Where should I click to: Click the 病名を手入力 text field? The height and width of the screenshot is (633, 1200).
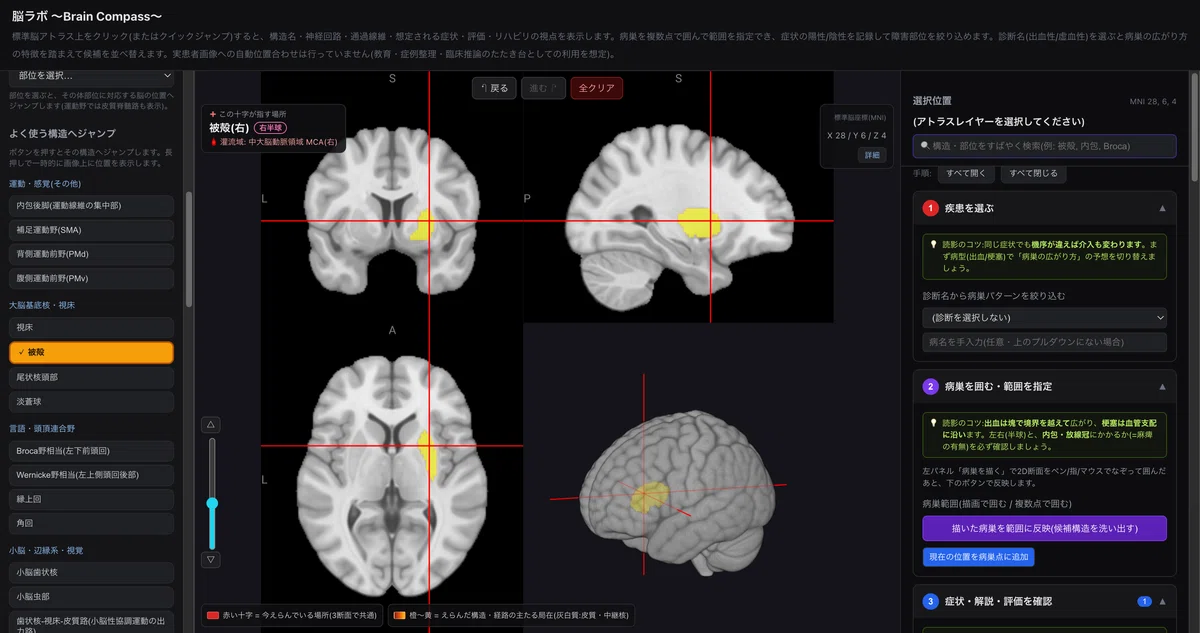point(1044,342)
